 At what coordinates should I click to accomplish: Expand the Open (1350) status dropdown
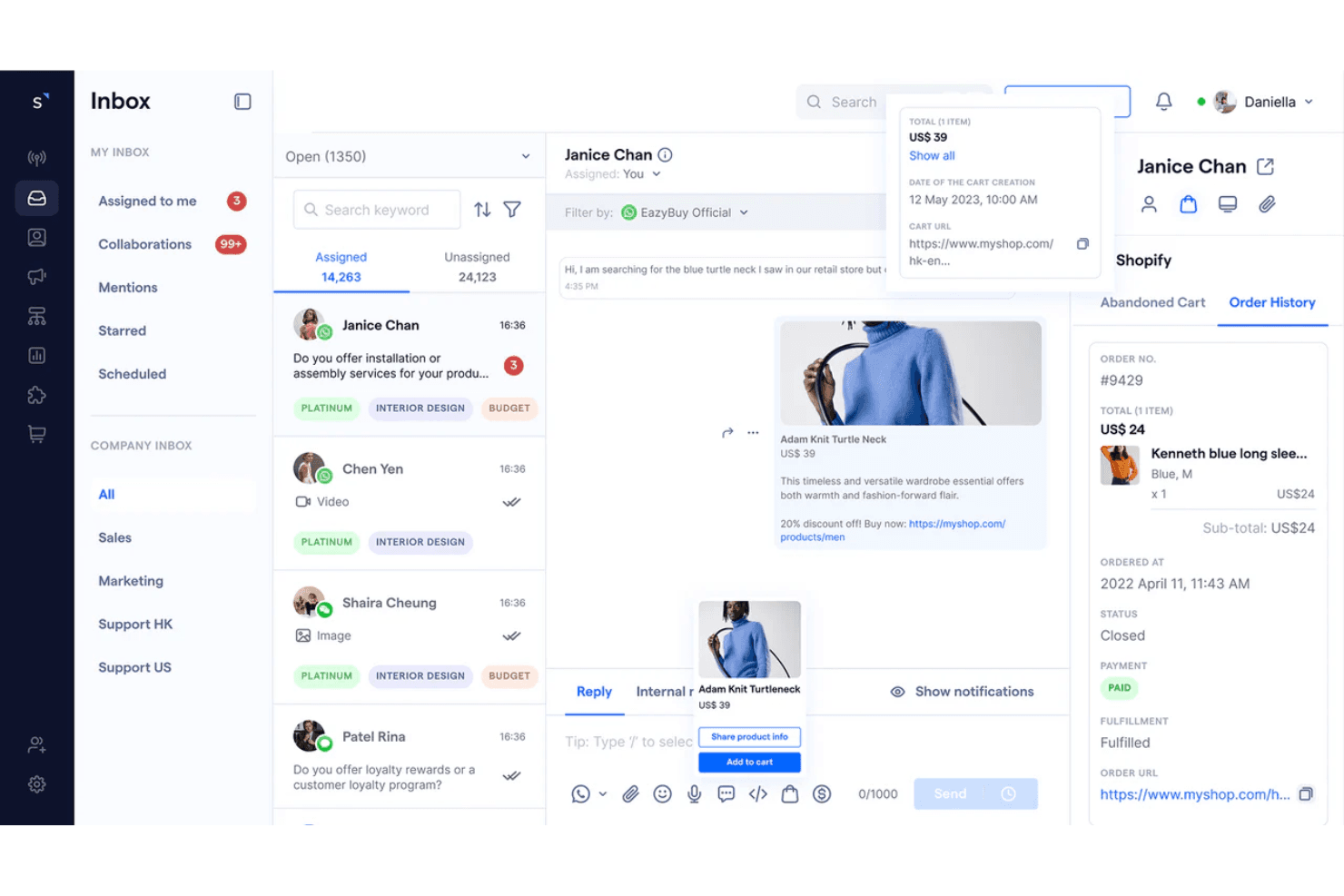tap(410, 156)
